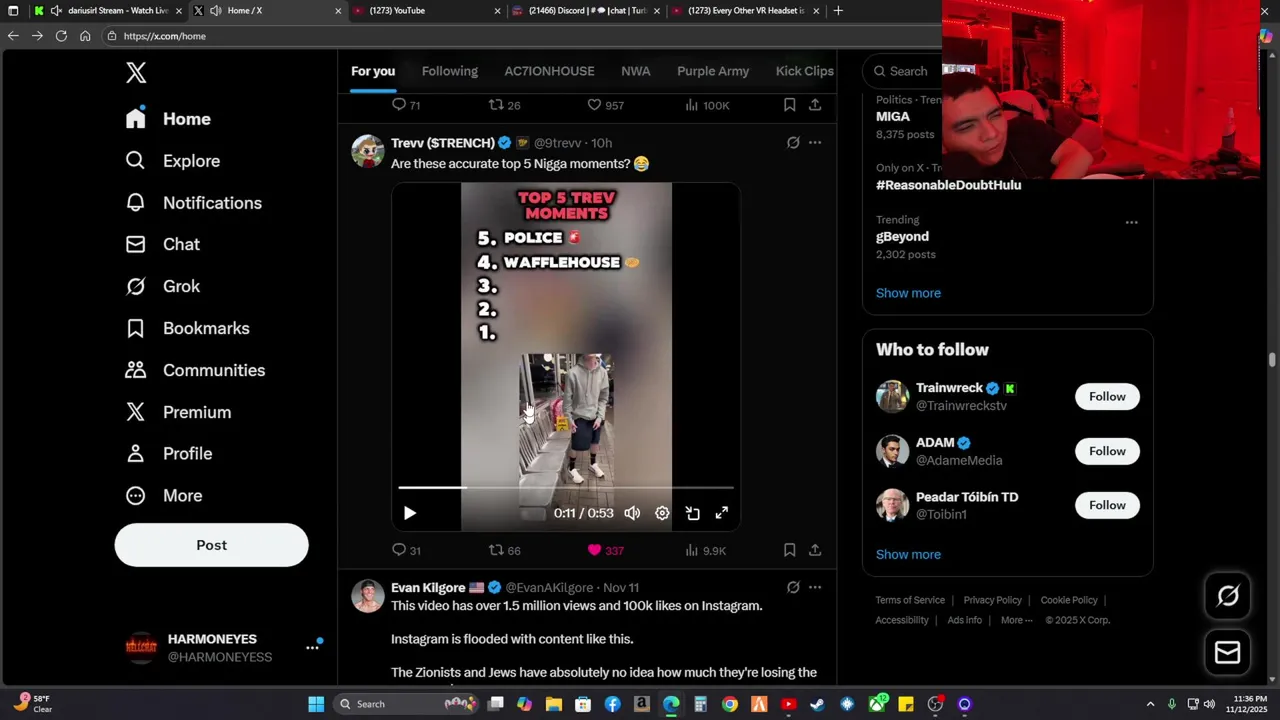The image size is (1280, 720).
Task: Share the post with 957 likes
Action: coord(815,105)
